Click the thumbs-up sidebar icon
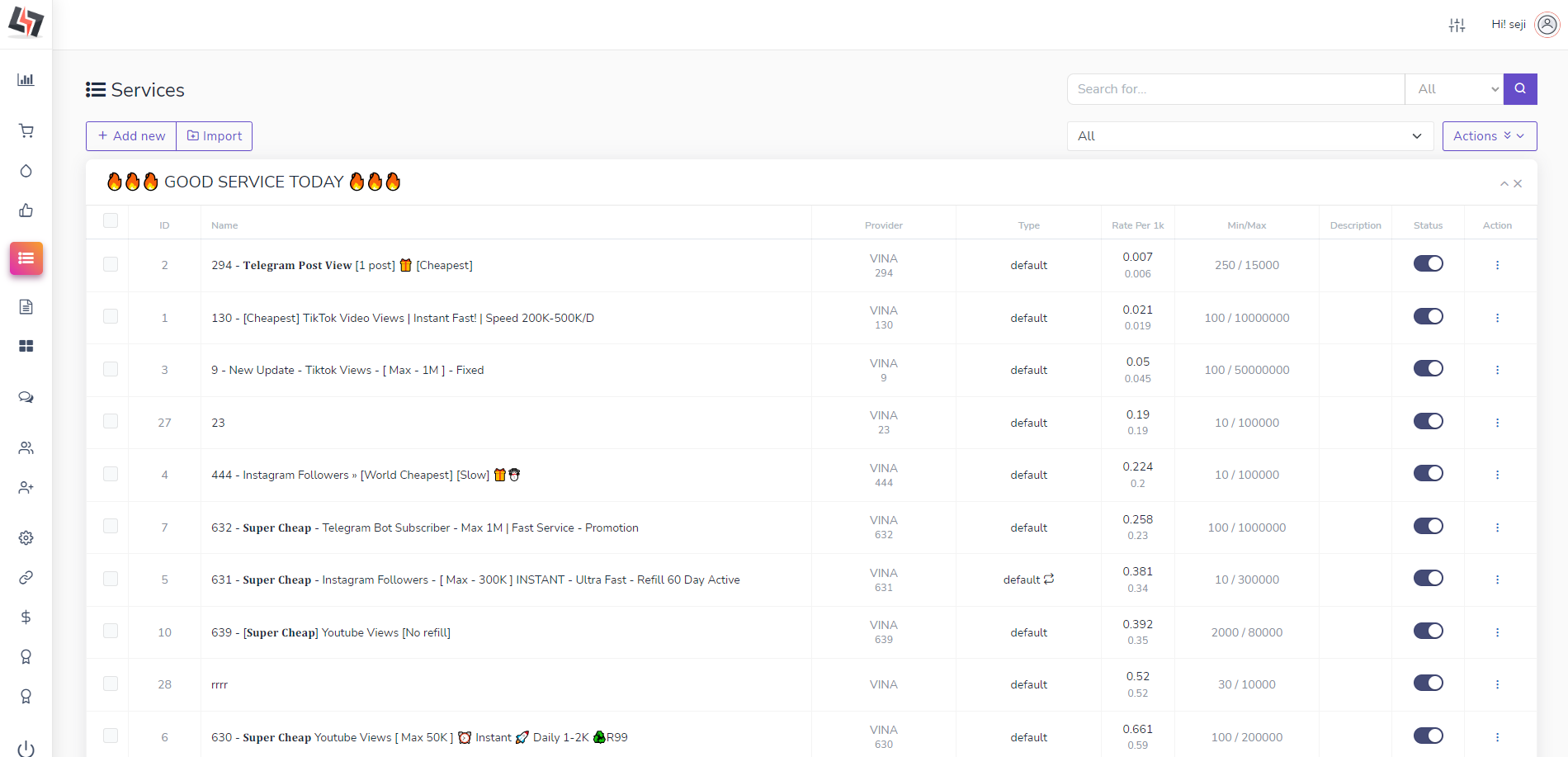The image size is (1568, 757). [26, 211]
